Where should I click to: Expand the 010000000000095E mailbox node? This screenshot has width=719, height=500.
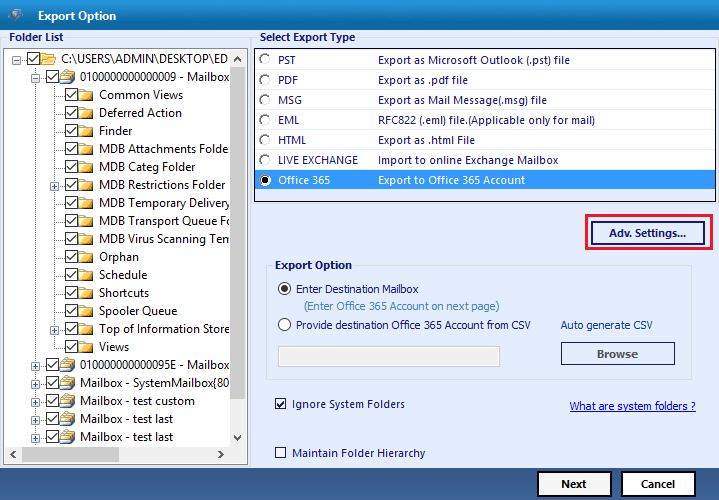[35, 366]
